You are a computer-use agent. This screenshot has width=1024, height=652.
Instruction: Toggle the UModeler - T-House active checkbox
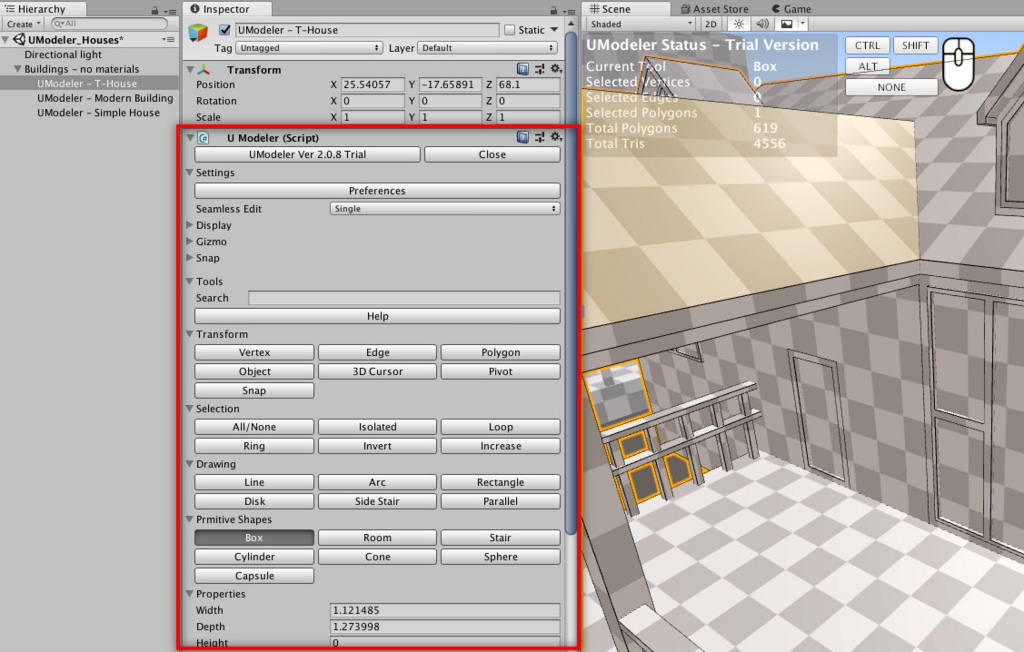225,29
